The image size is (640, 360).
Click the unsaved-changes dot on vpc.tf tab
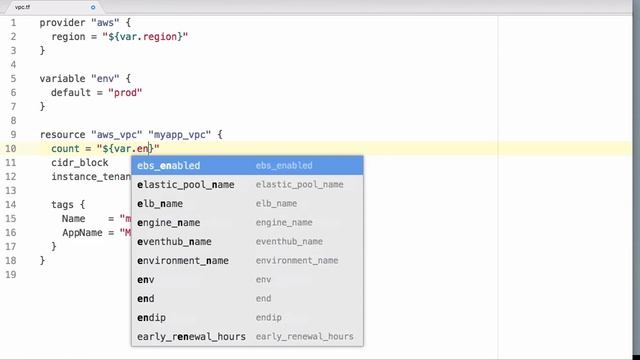click(93, 7)
